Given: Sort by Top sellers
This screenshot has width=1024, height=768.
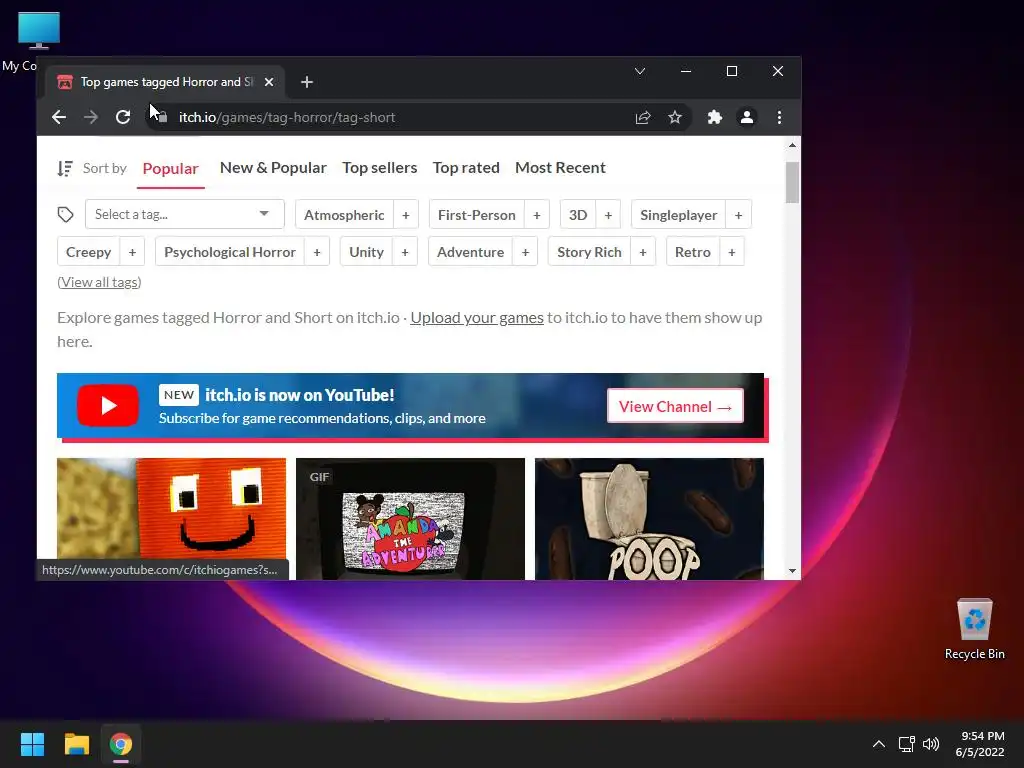Looking at the screenshot, I should click(x=379, y=168).
